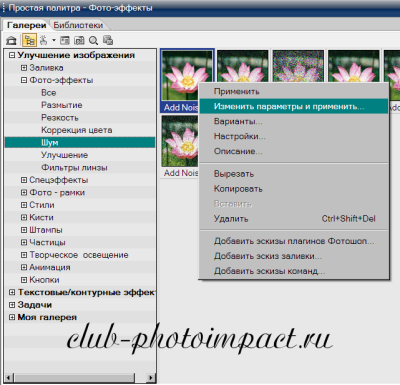Choose Удалить in the context menu
Viewport: 400px width, 385px height.
[294, 219]
